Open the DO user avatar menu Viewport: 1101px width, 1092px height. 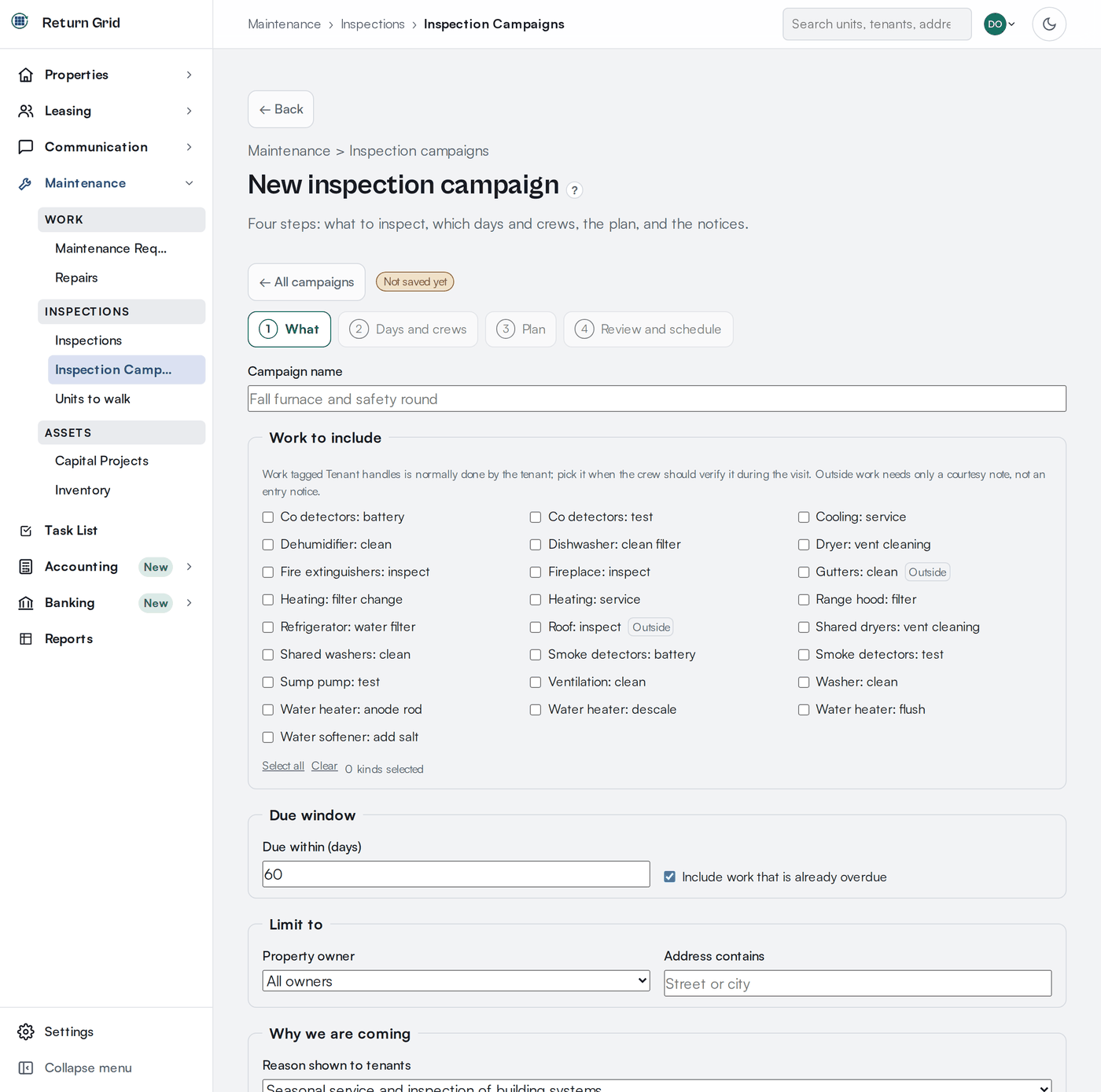click(999, 24)
